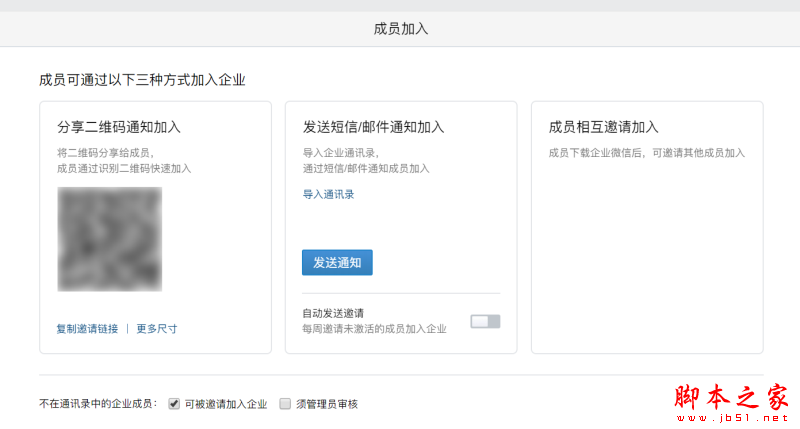Select the 分享二维码通知加入 card title
The height and width of the screenshot is (429, 800).
(119, 127)
